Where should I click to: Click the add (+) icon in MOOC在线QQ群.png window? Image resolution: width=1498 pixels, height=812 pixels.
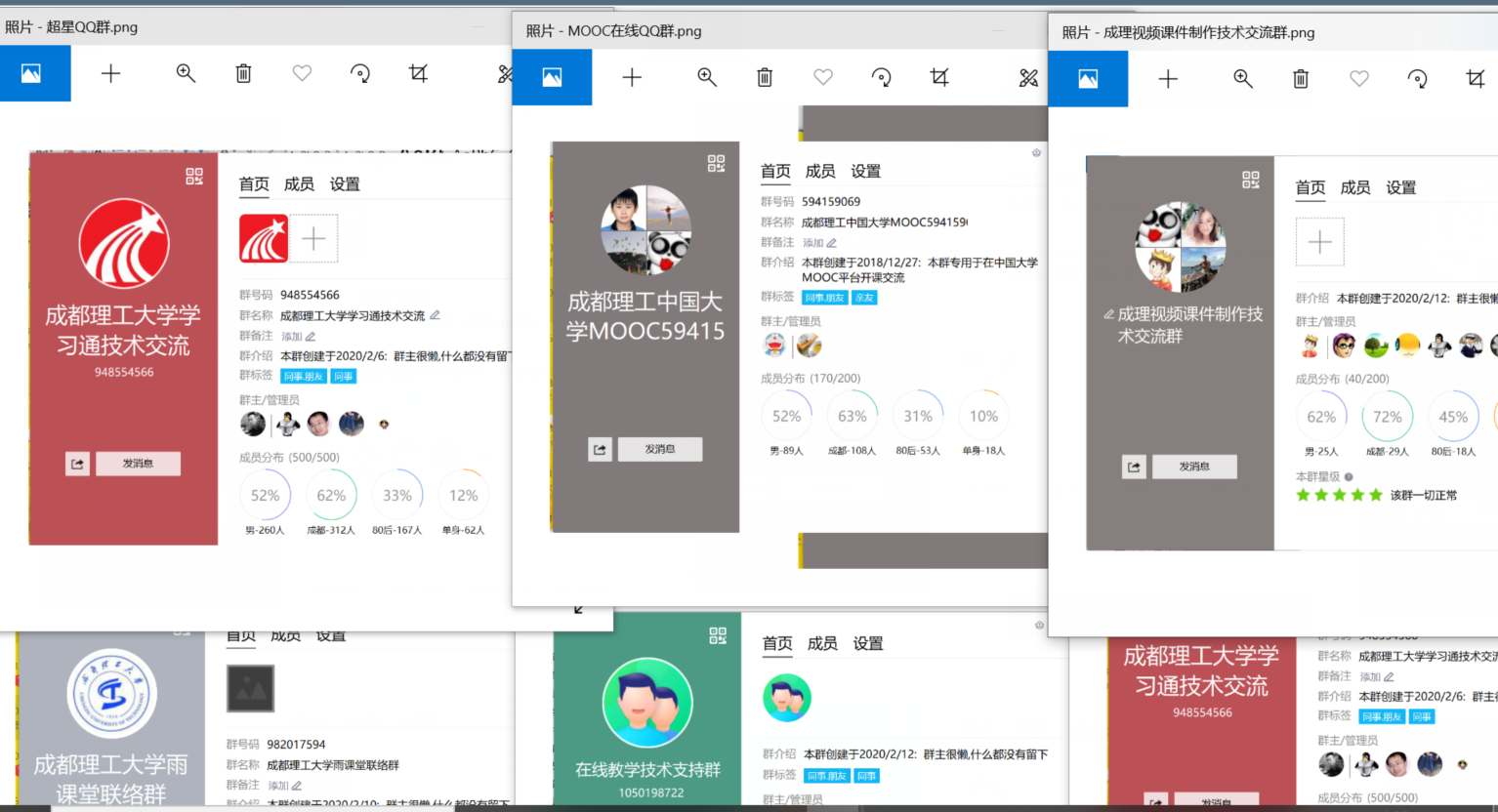pyautogui.click(x=632, y=77)
